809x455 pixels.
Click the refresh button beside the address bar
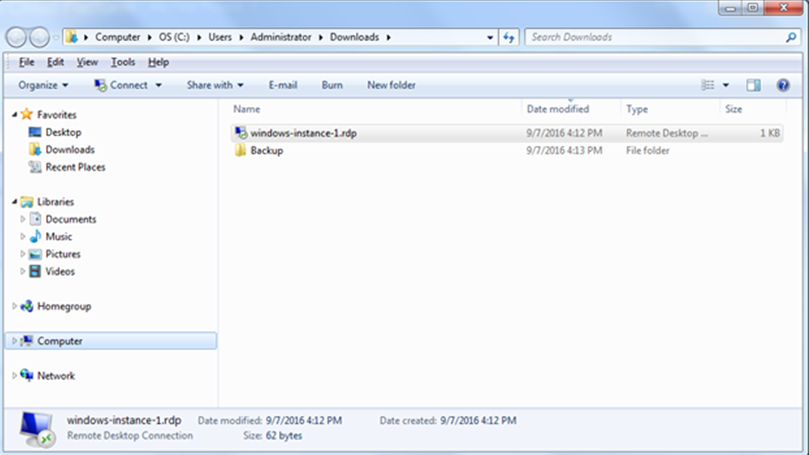point(509,37)
